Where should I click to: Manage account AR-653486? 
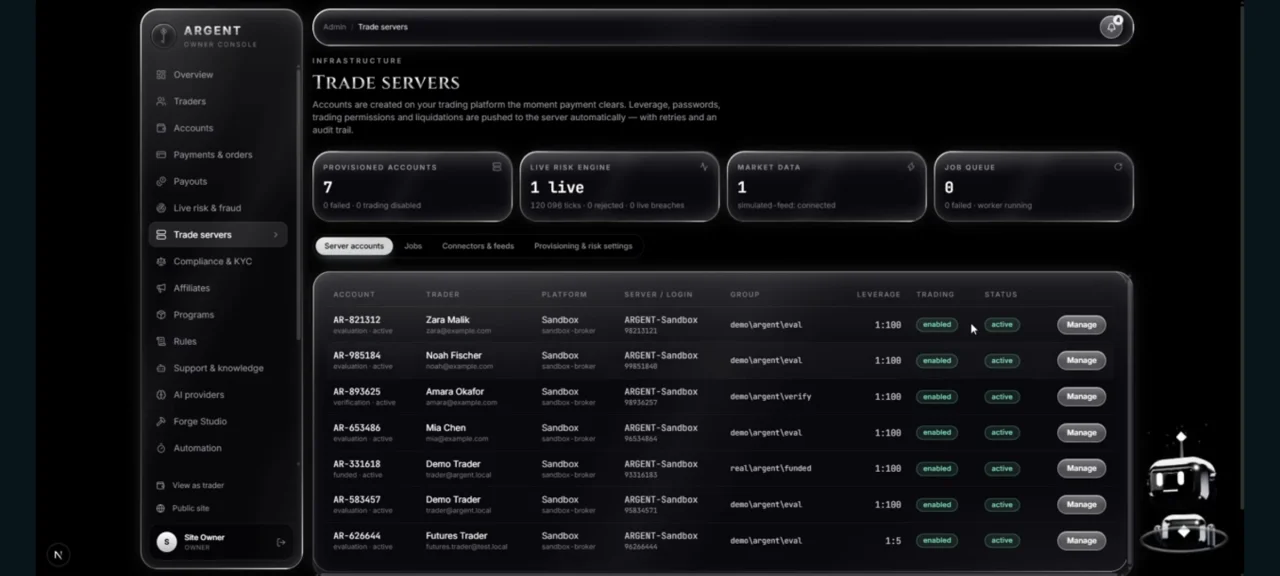tap(1081, 433)
